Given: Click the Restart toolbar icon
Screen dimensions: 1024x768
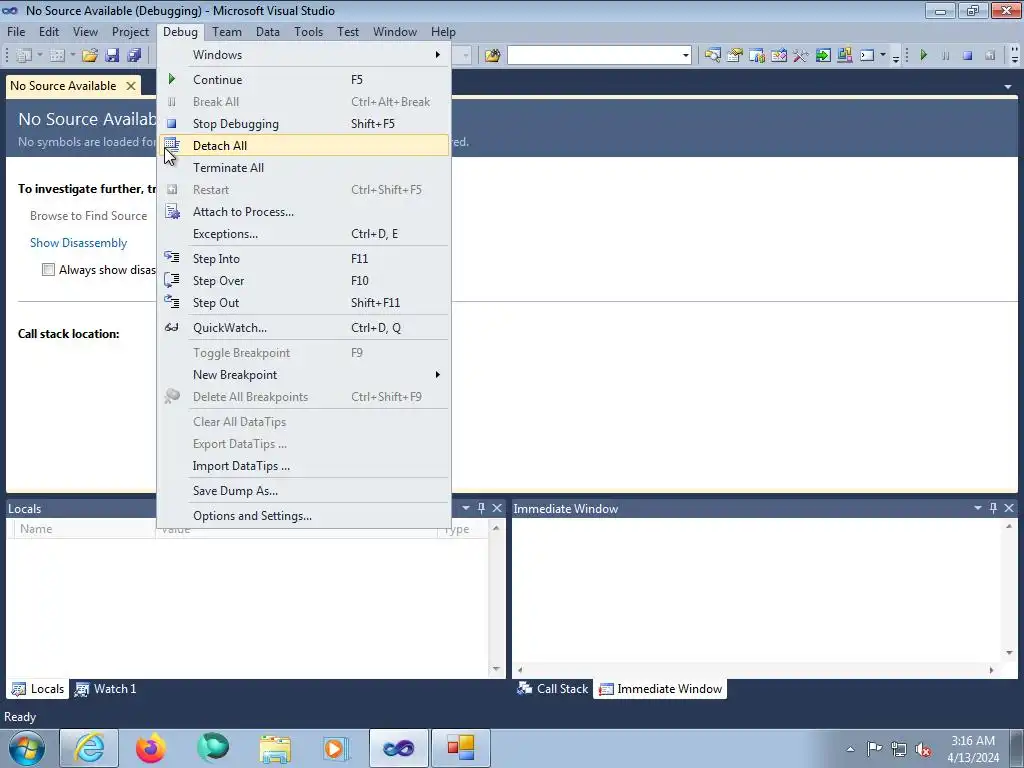Looking at the screenshot, I should 990,56.
